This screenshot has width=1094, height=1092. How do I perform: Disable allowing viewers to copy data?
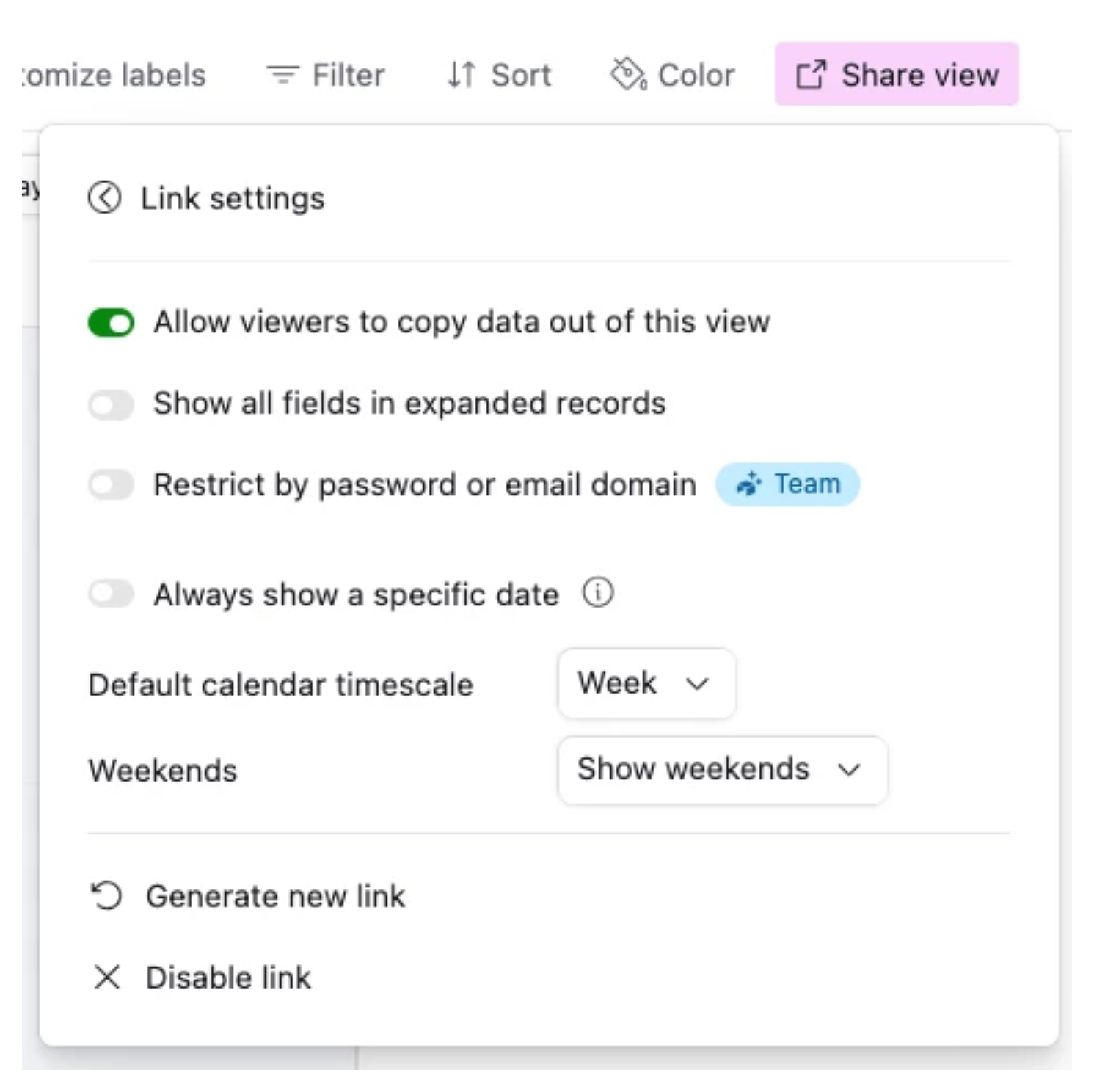(111, 321)
